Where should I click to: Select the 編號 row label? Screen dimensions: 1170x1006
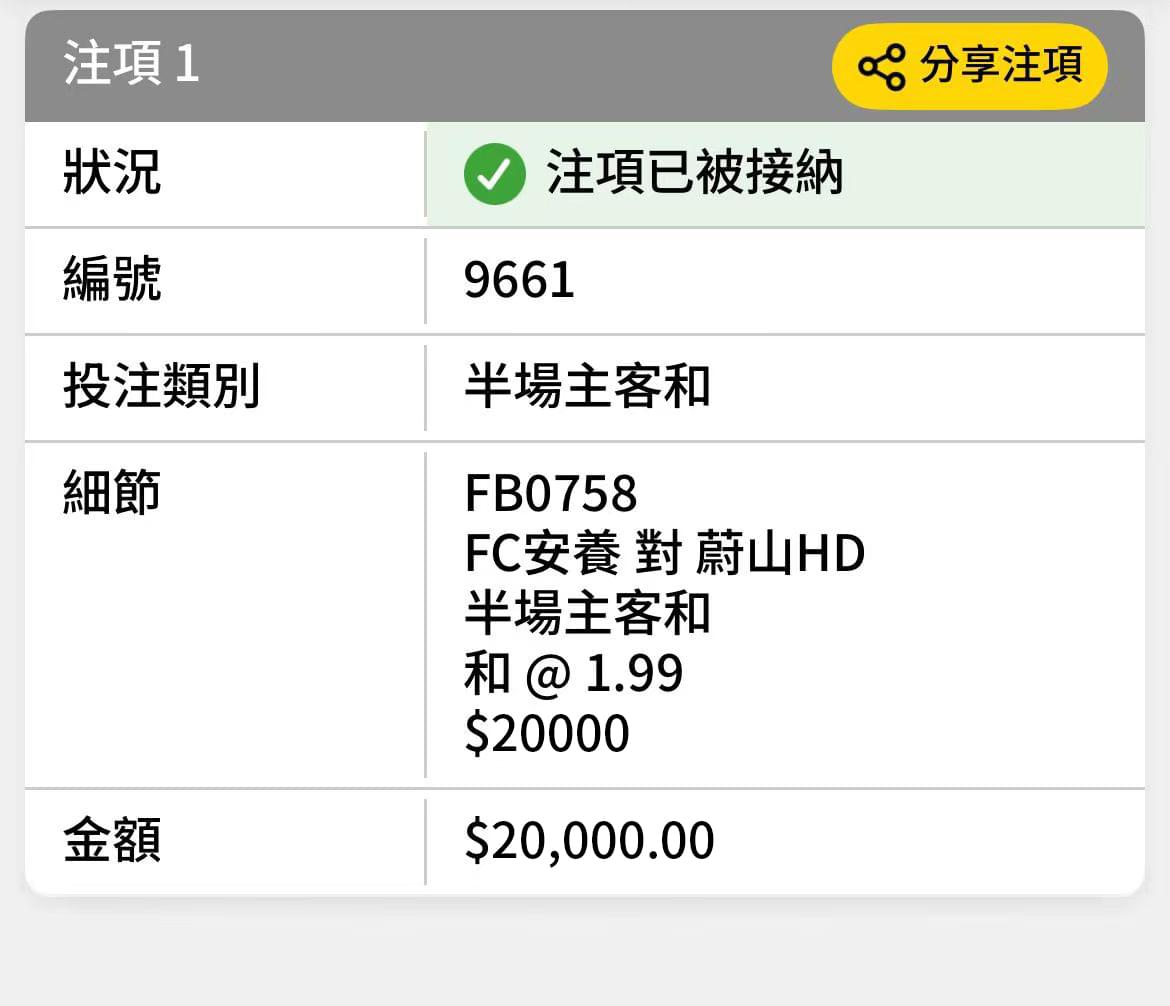pos(112,279)
